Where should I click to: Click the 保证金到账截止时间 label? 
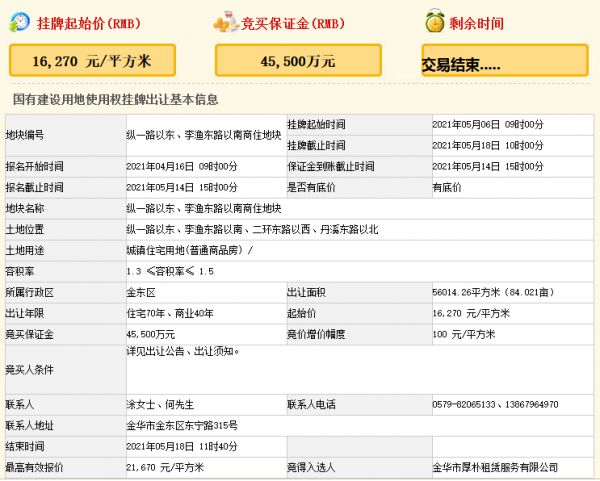point(331,166)
